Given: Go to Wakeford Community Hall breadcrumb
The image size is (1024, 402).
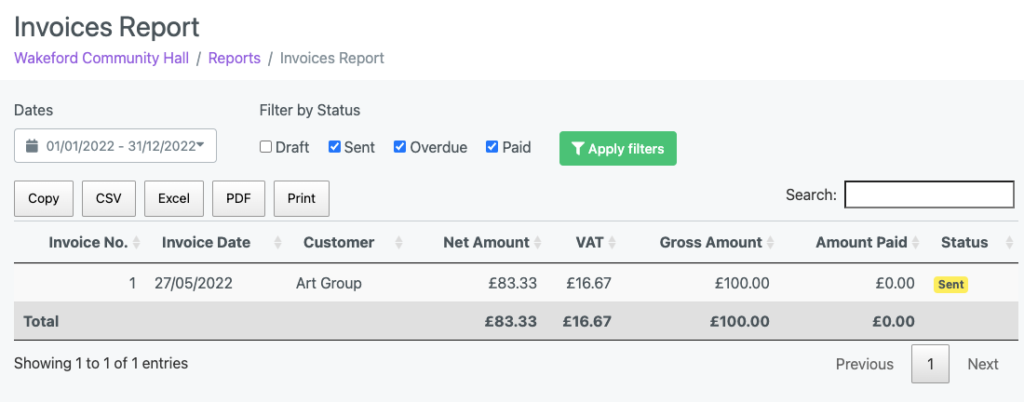Looking at the screenshot, I should pyautogui.click(x=101, y=58).
